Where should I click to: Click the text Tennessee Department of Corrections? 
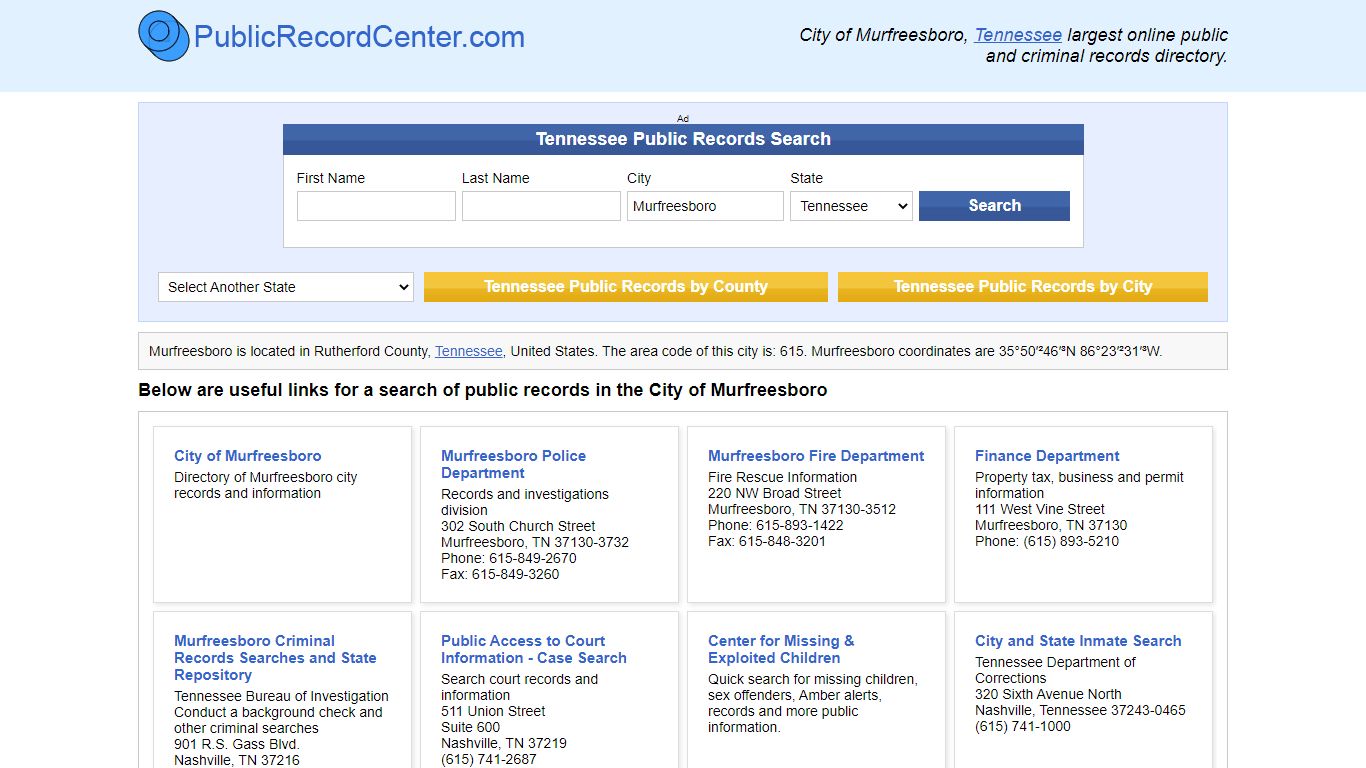[x=1055, y=670]
